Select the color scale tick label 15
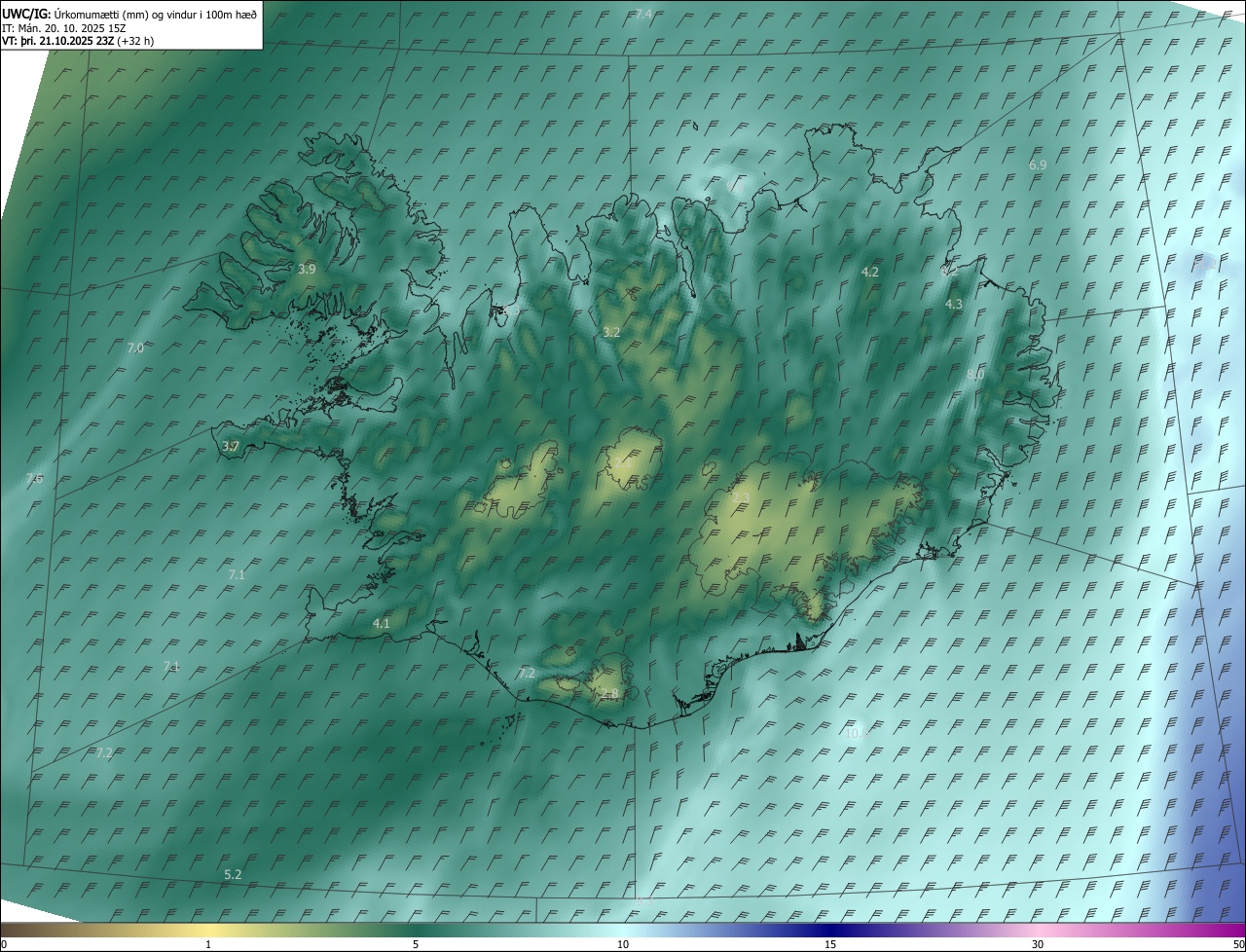The height and width of the screenshot is (952, 1246). [x=830, y=944]
